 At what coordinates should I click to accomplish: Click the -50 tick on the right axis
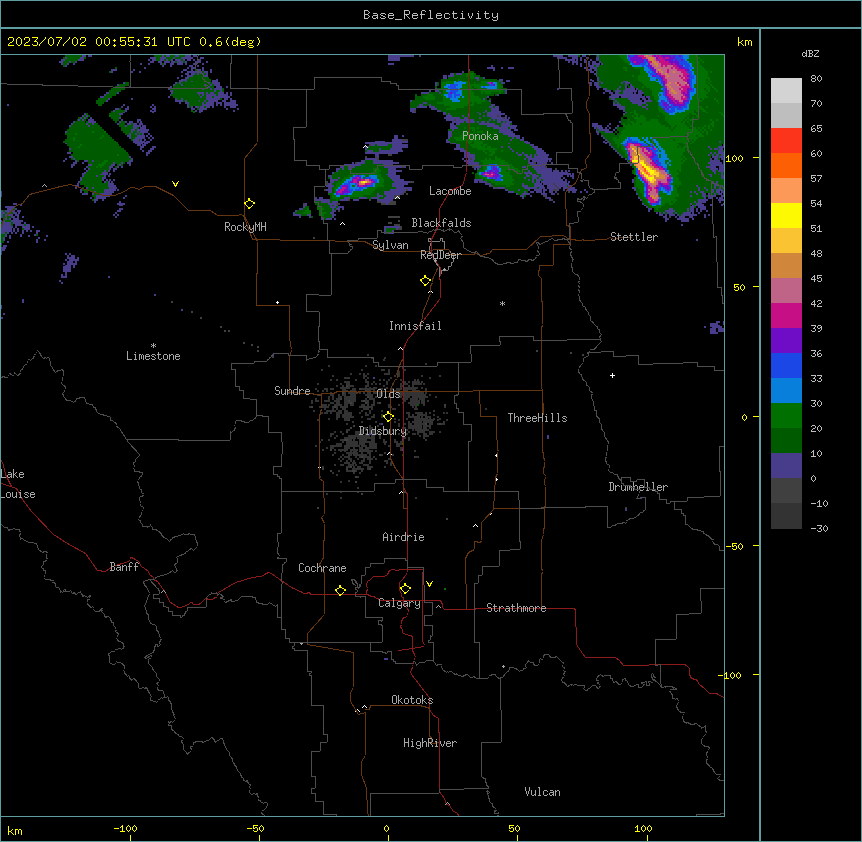coord(734,546)
